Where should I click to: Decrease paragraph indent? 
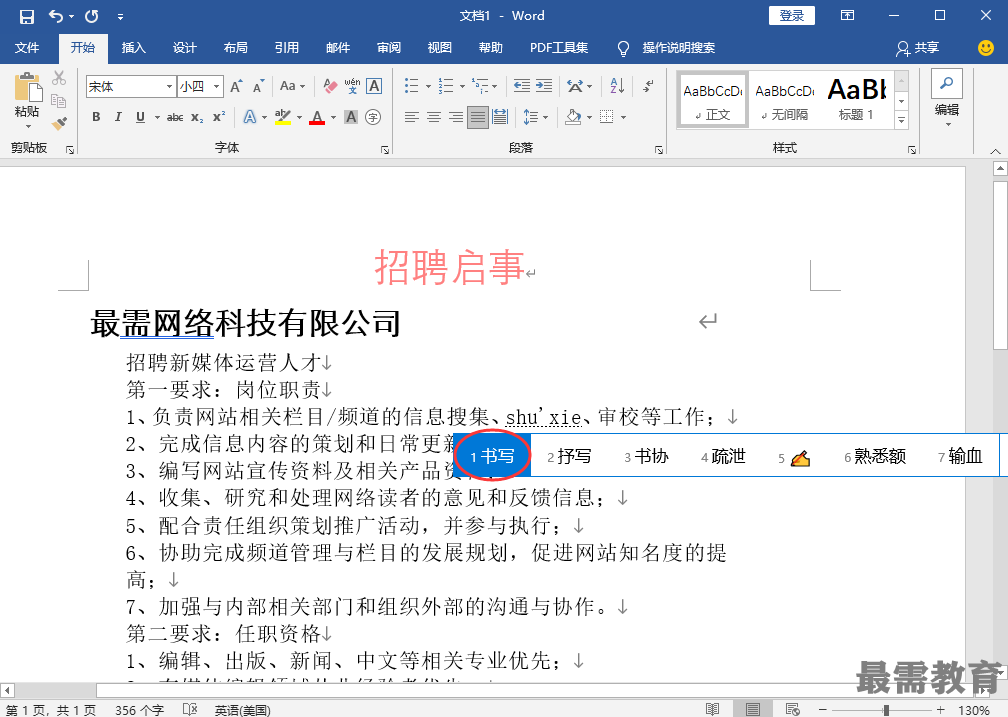[x=521, y=86]
